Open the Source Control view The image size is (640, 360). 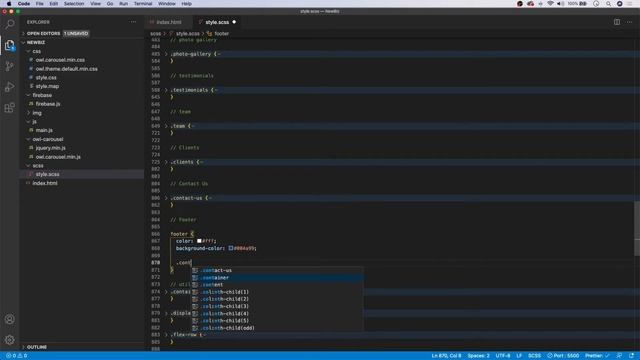point(9,66)
